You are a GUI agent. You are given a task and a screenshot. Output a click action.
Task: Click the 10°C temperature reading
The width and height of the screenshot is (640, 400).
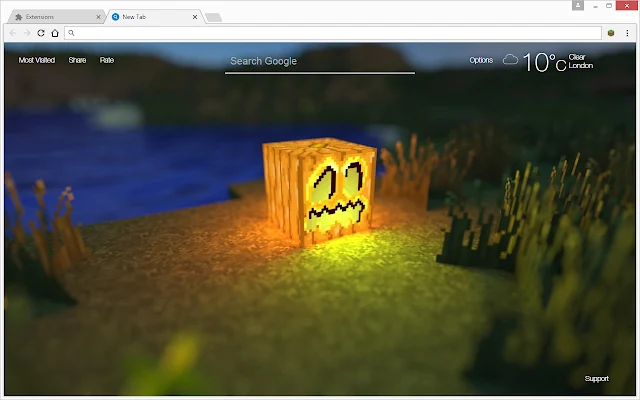tap(544, 62)
